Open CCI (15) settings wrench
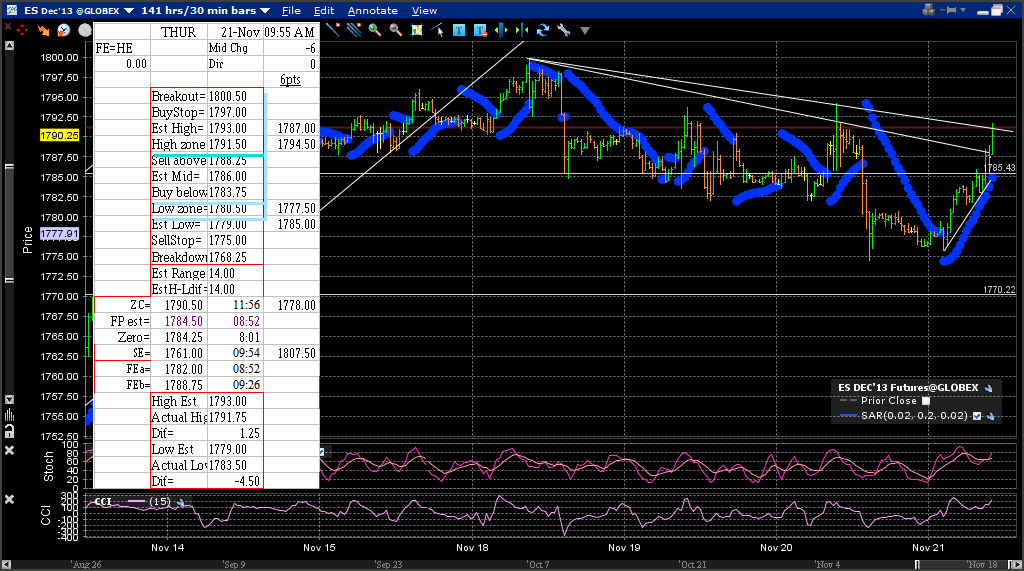Screen dimensions: 1024x571 click(x=181, y=502)
